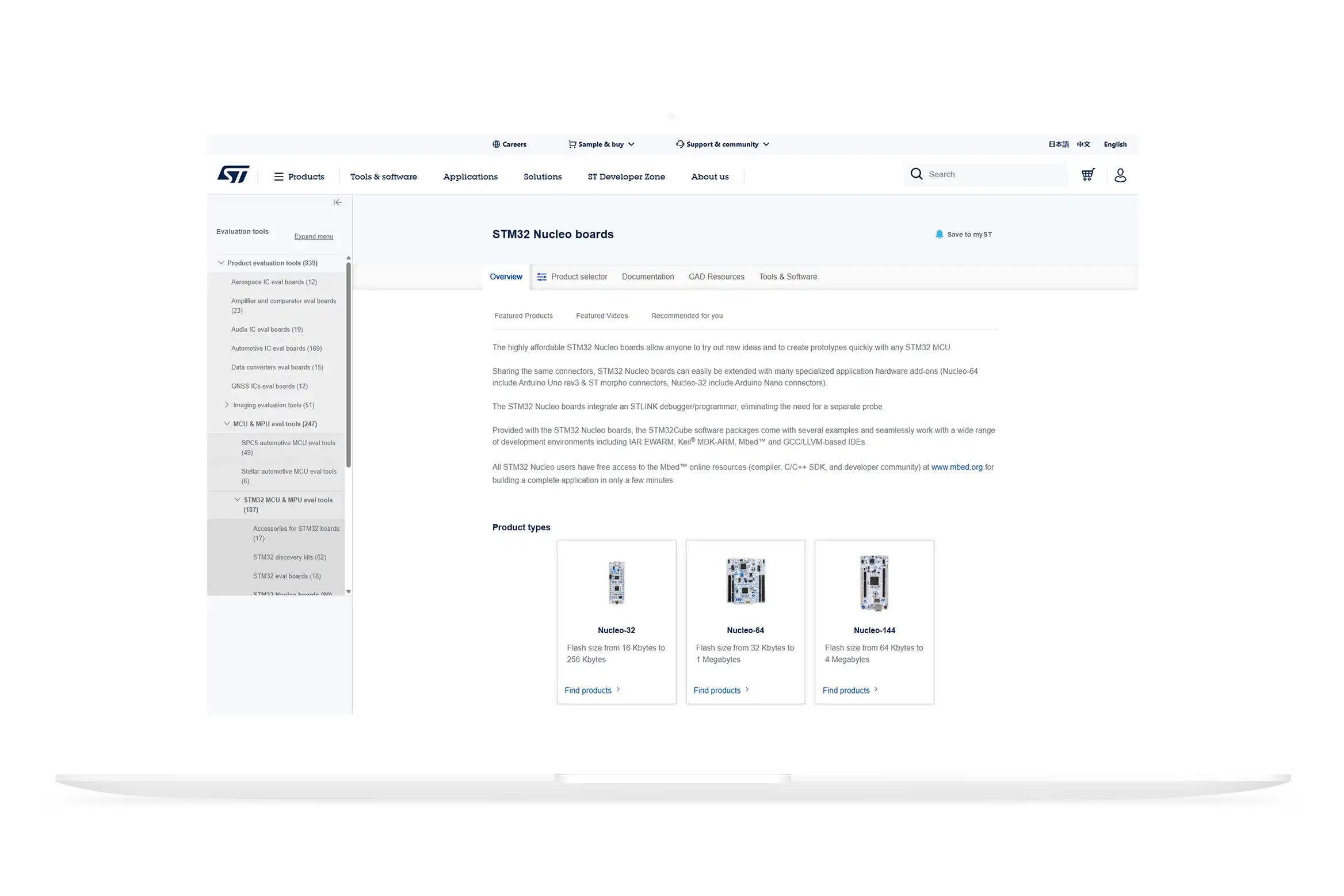1344x896 pixels.
Task: Select Aerospace IC eval boards (12)
Action: 274,282
